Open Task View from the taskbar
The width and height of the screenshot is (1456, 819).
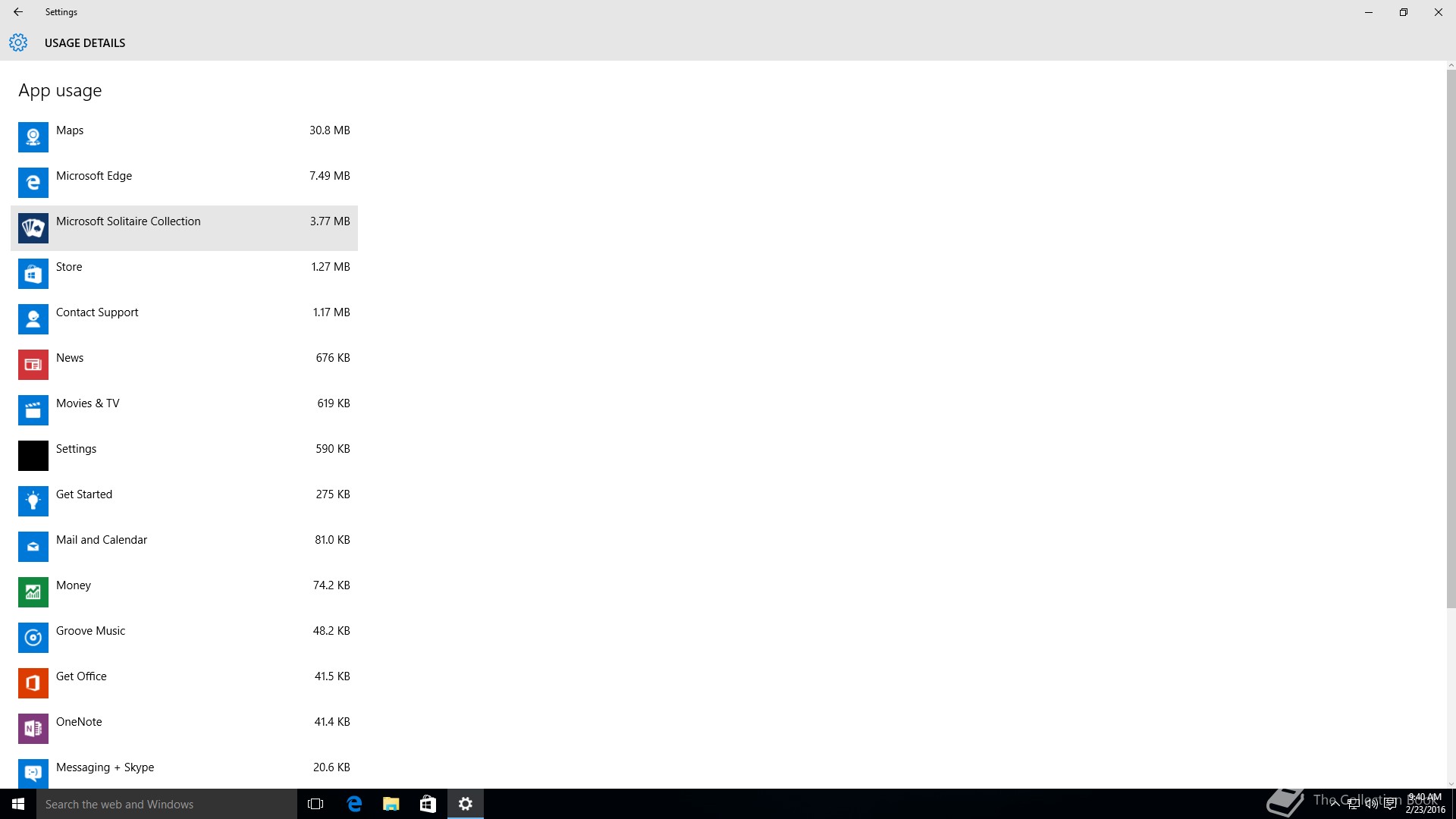315,804
